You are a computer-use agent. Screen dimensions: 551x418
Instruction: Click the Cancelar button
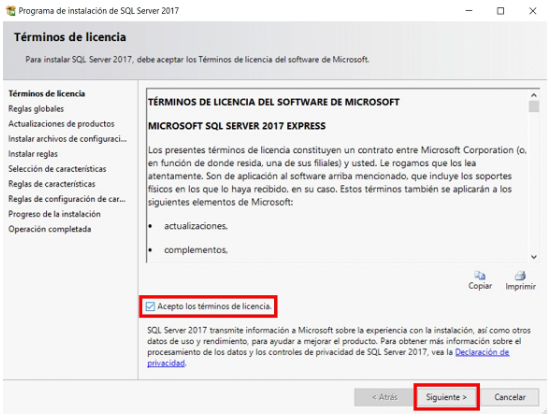tap(510, 397)
